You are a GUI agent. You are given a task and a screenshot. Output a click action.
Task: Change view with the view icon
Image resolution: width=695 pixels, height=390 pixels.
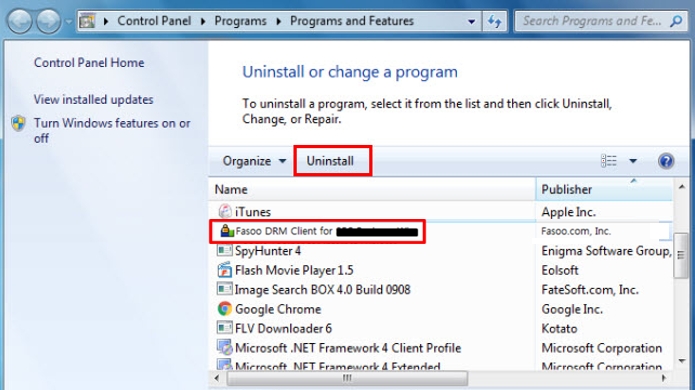coord(609,161)
